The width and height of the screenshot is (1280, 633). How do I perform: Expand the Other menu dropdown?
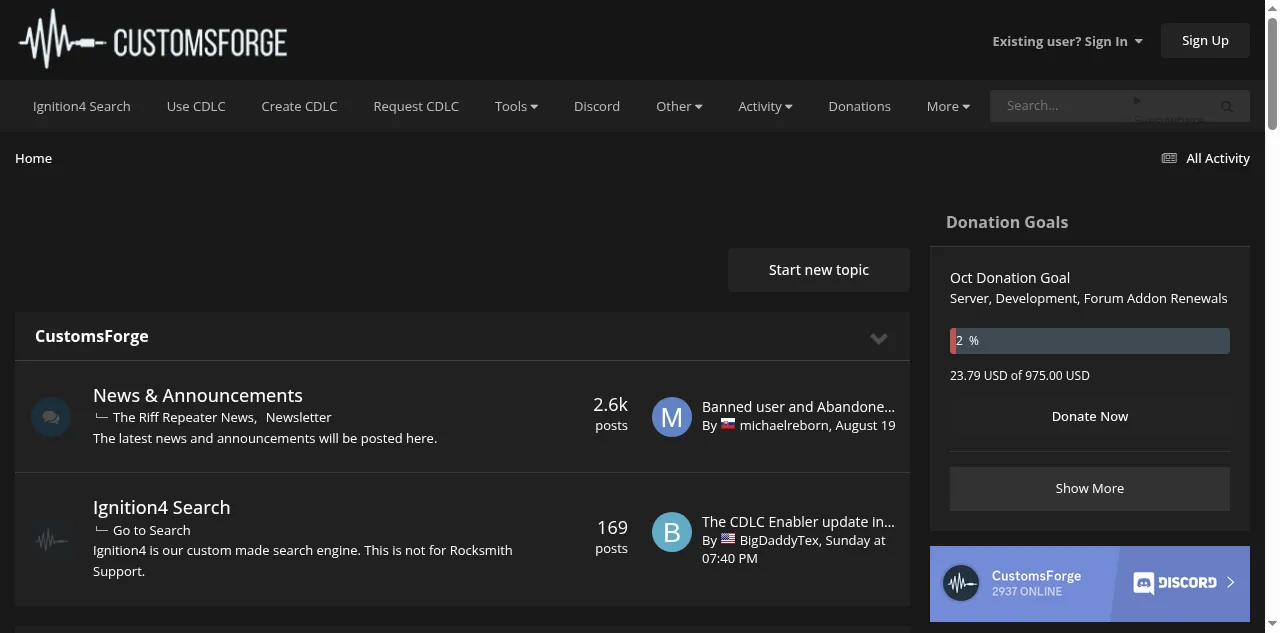tap(679, 106)
